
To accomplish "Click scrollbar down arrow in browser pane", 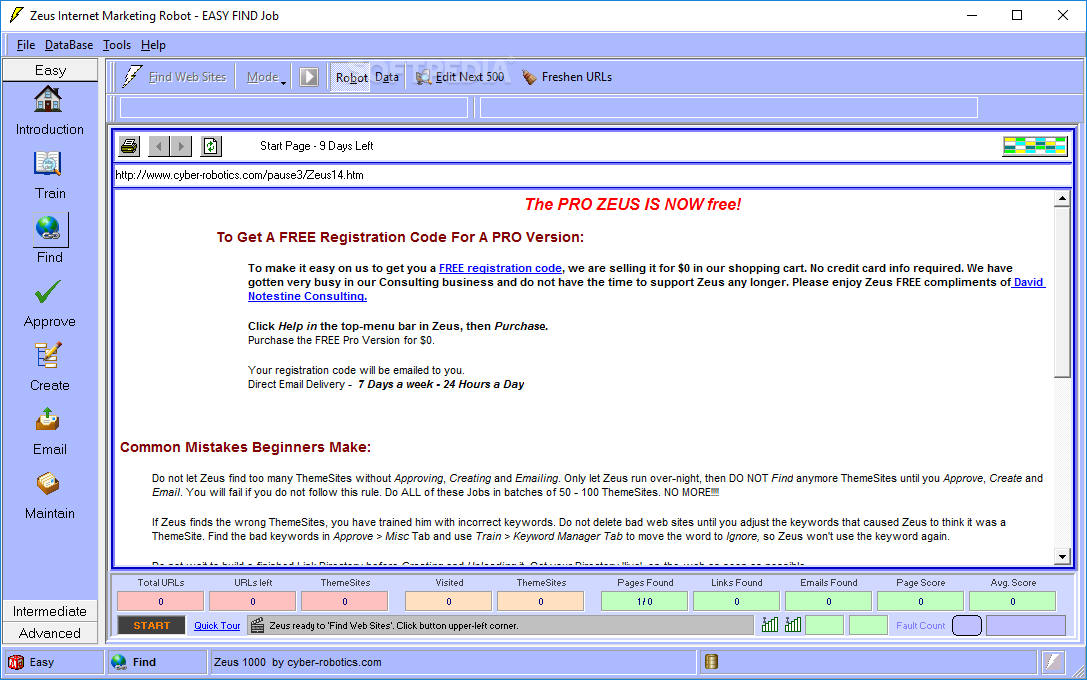I will coord(1062,556).
